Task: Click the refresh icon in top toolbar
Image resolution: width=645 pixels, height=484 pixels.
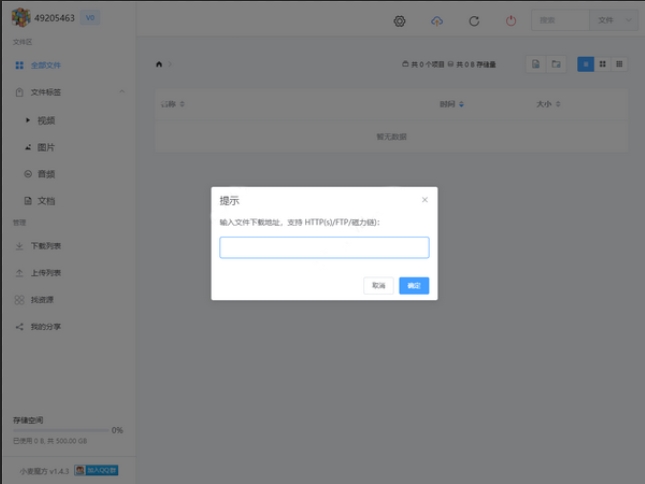Action: [474, 21]
